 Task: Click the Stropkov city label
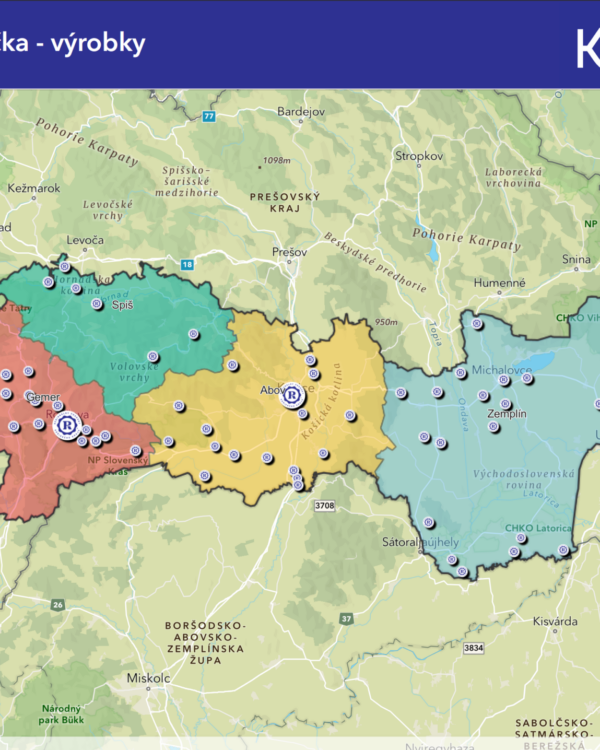tap(419, 156)
